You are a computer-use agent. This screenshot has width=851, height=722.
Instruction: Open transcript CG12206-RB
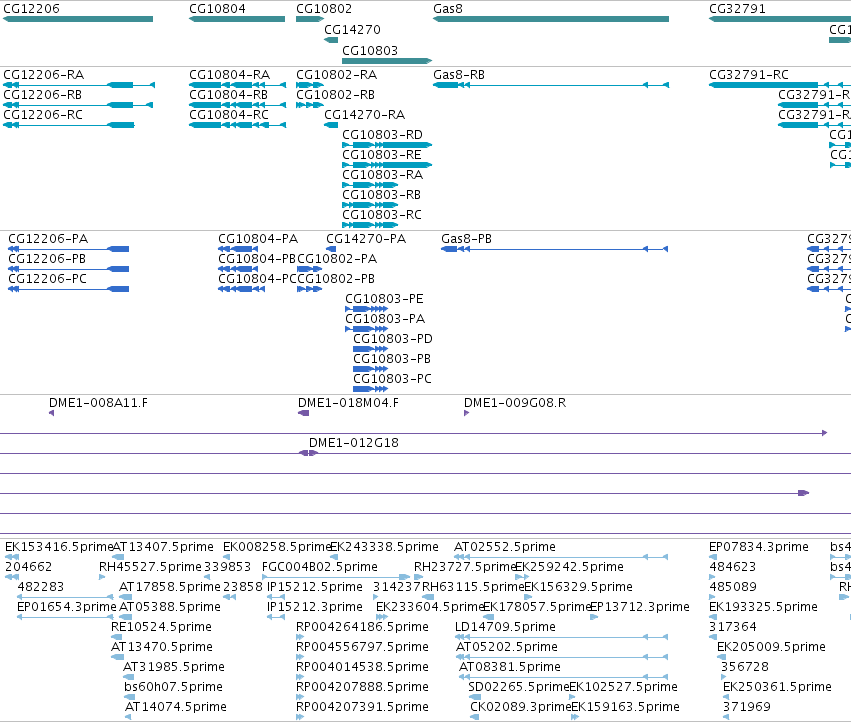pyautogui.click(x=78, y=105)
